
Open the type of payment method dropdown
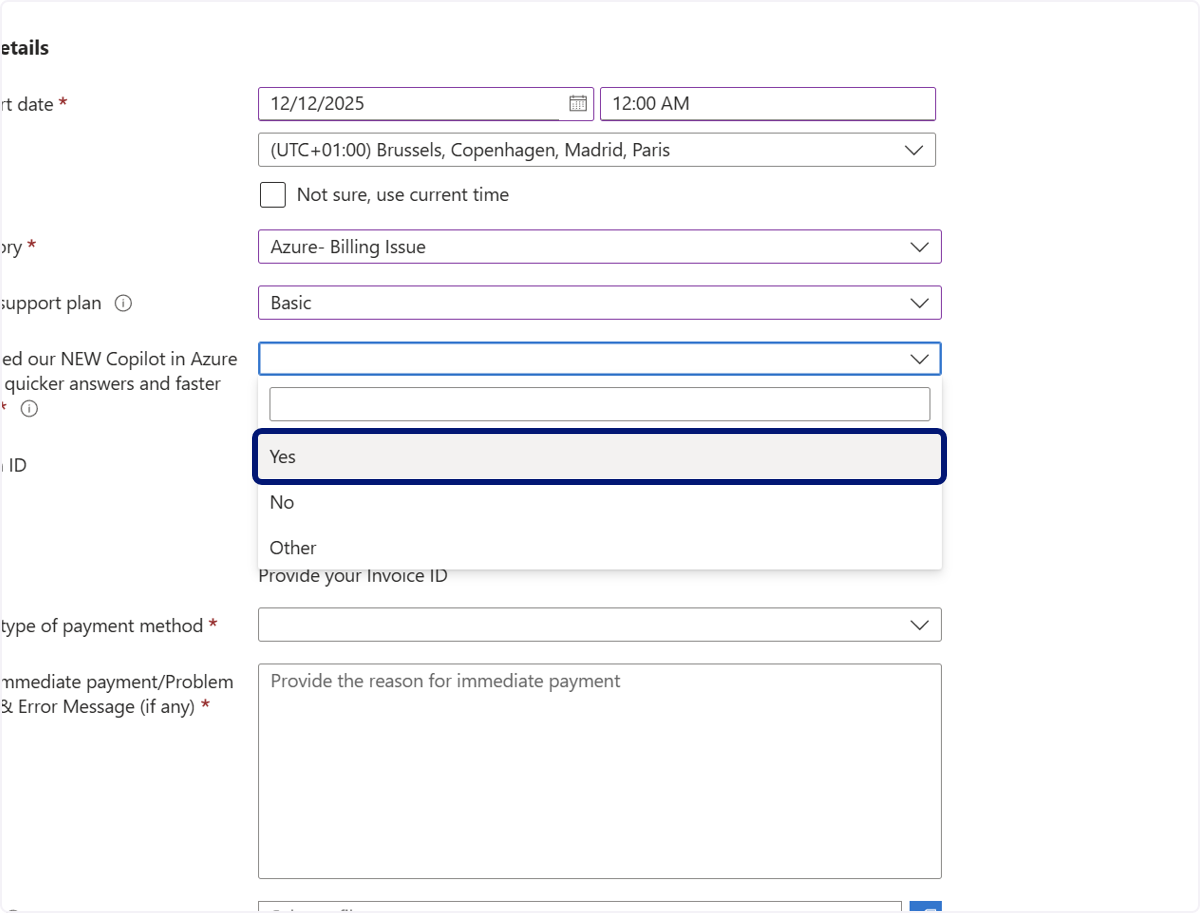pyautogui.click(x=600, y=625)
